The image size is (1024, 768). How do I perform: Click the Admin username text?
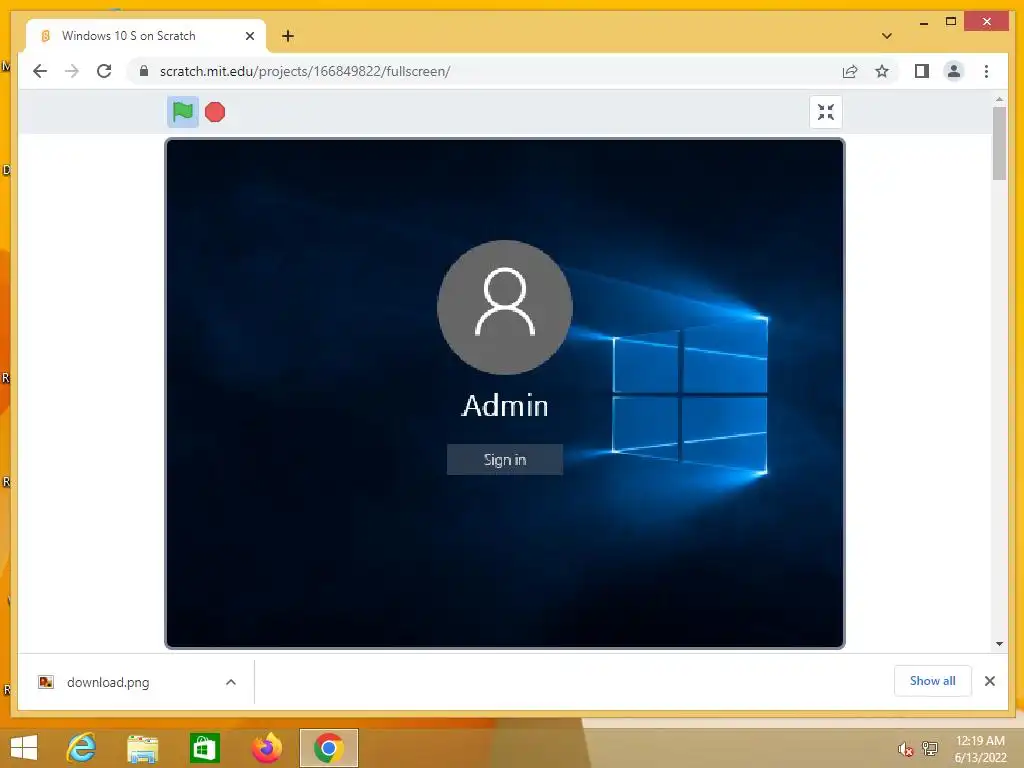coord(505,406)
